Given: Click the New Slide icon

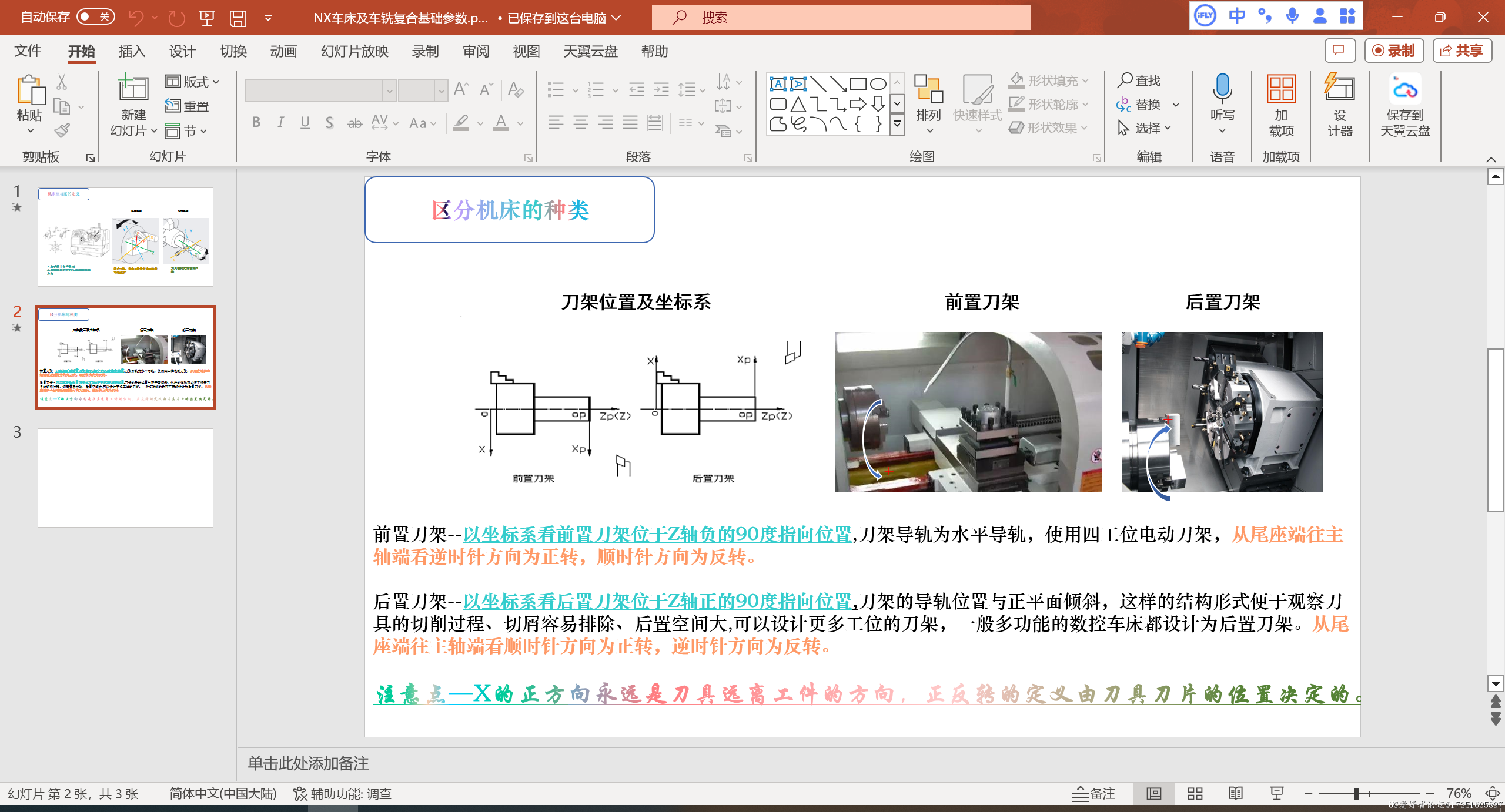Looking at the screenshot, I should tap(133, 88).
